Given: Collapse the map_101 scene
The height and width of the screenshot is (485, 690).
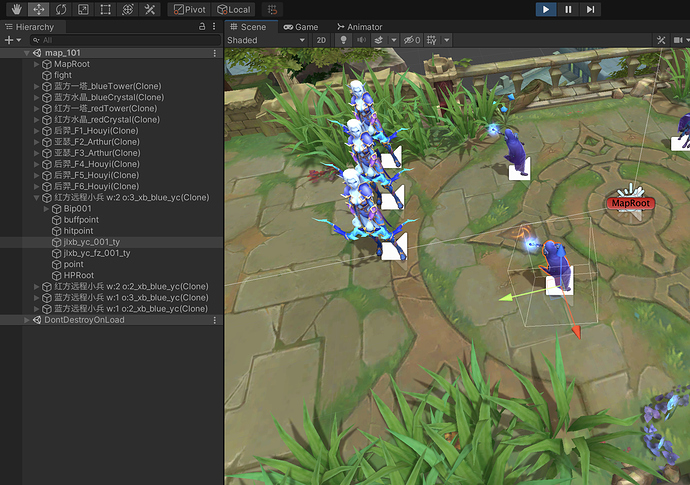Looking at the screenshot, I should click(26, 53).
